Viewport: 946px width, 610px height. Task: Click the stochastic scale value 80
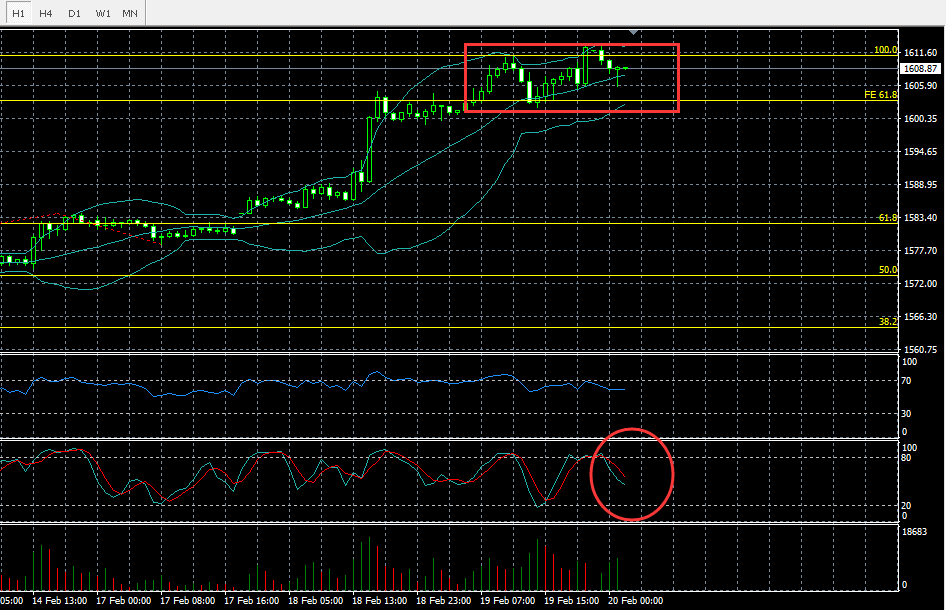click(x=906, y=458)
